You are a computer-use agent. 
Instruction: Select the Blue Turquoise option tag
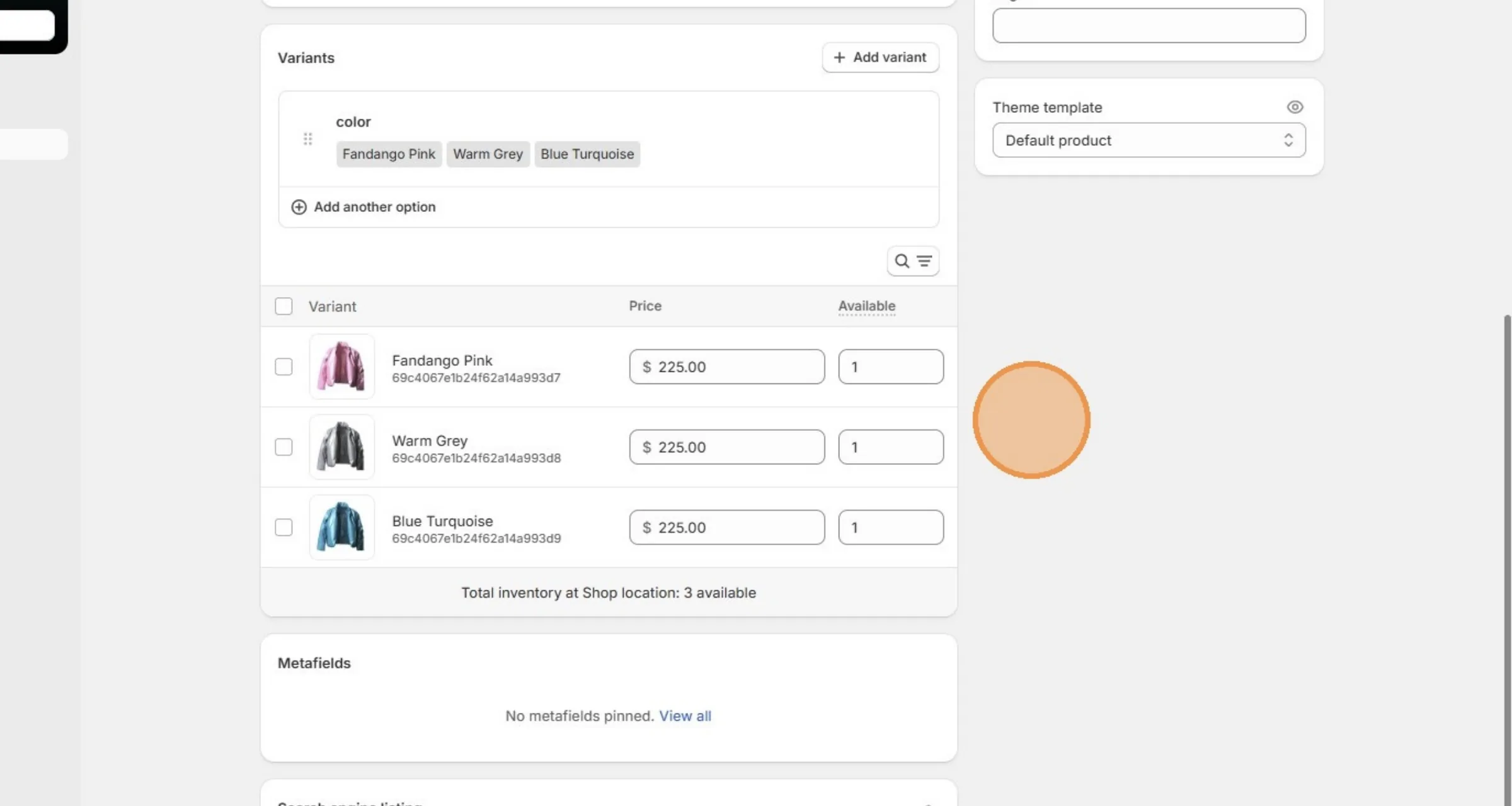tap(587, 154)
